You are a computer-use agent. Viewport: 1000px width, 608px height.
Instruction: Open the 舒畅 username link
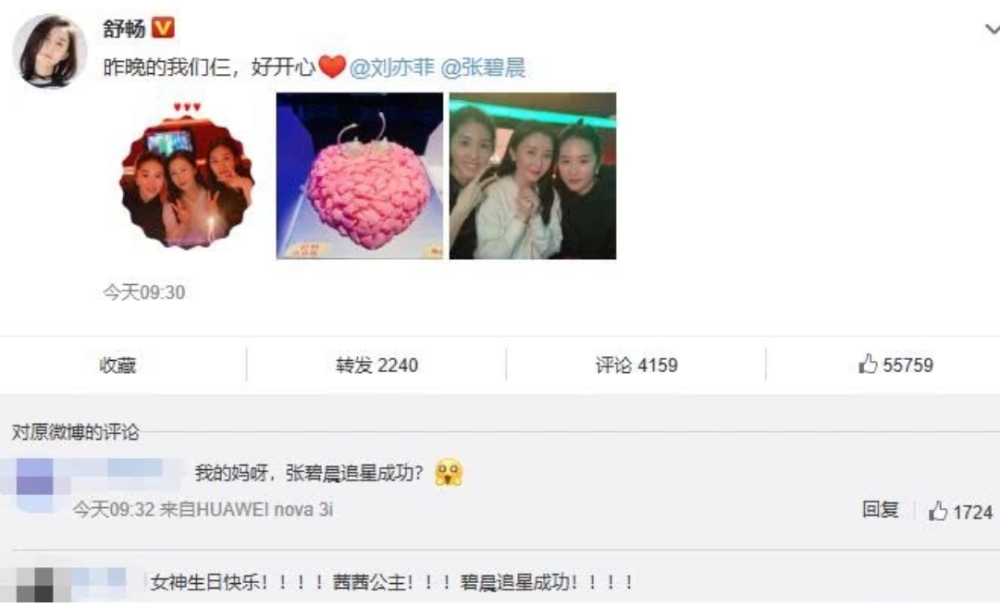pos(124,28)
